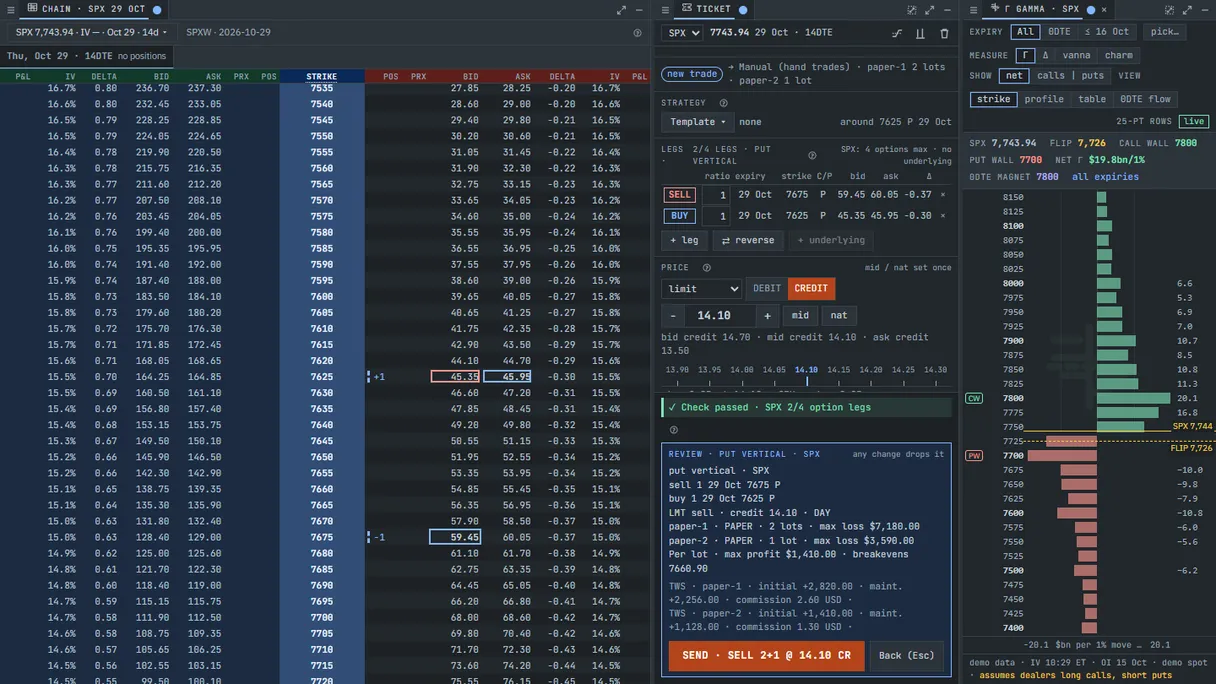Viewport: 1216px width, 684px height.
Task: Select the TICKET panel tab
Action: [706, 9]
